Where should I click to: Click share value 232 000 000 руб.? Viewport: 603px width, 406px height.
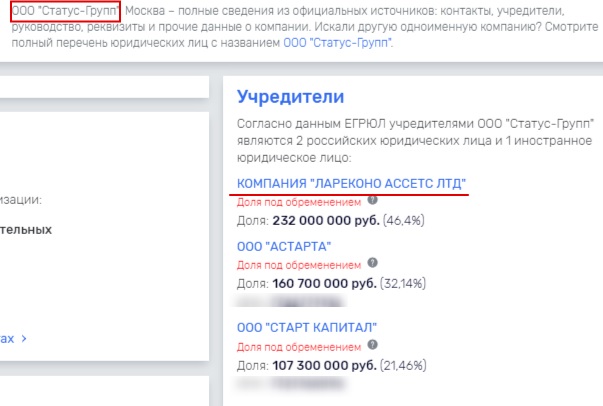coord(326,221)
